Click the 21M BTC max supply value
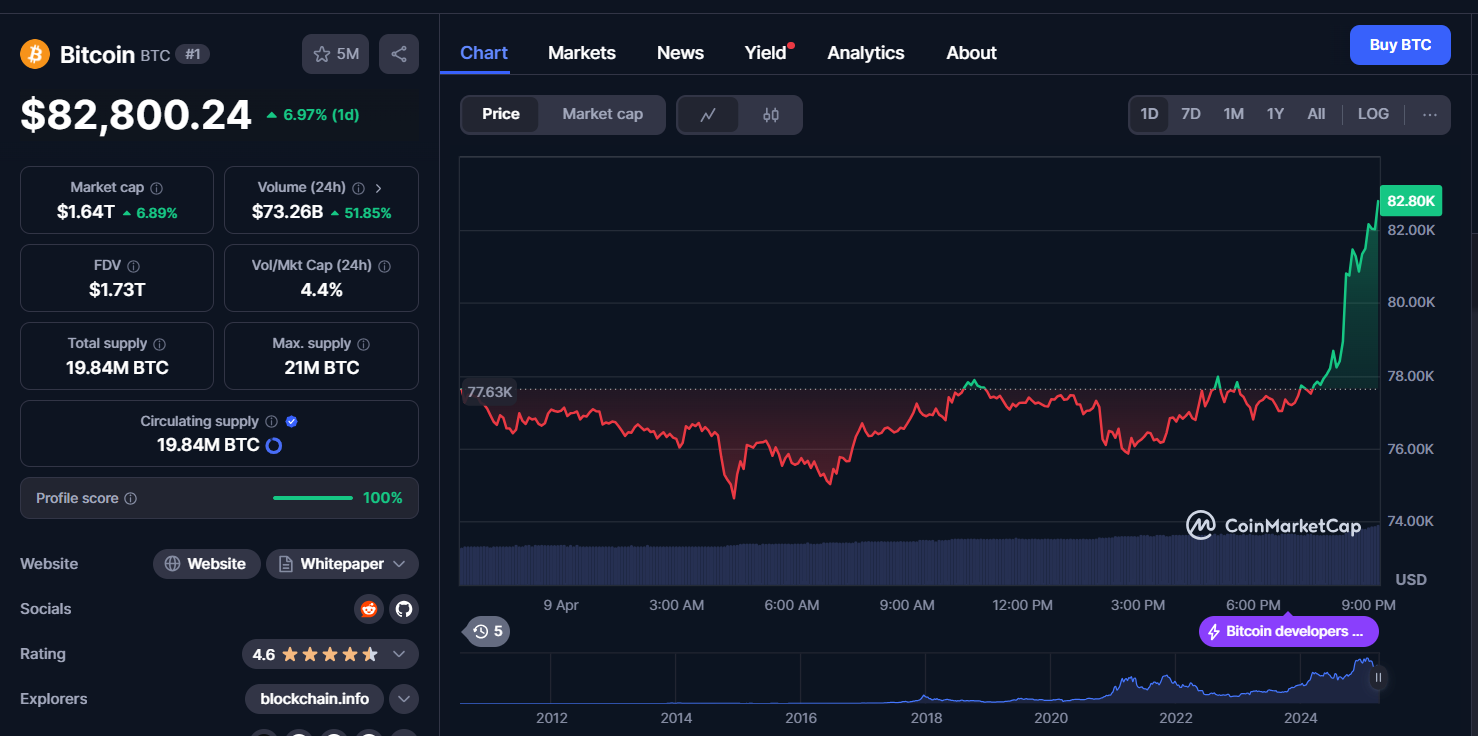The width and height of the screenshot is (1478, 736). 321,368
